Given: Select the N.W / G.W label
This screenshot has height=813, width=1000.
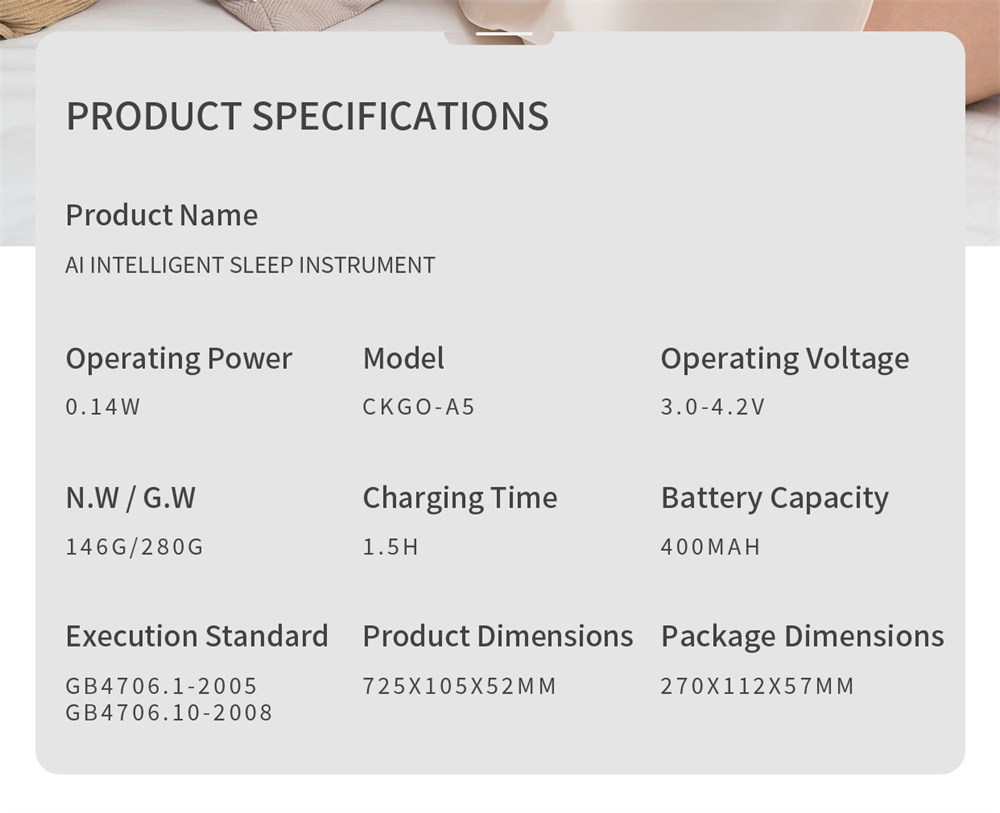Looking at the screenshot, I should click(x=131, y=497).
